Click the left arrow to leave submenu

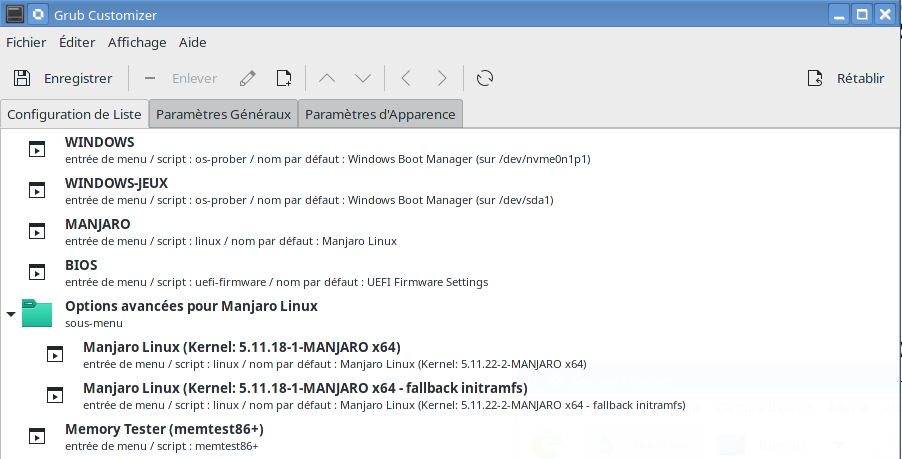(406, 78)
